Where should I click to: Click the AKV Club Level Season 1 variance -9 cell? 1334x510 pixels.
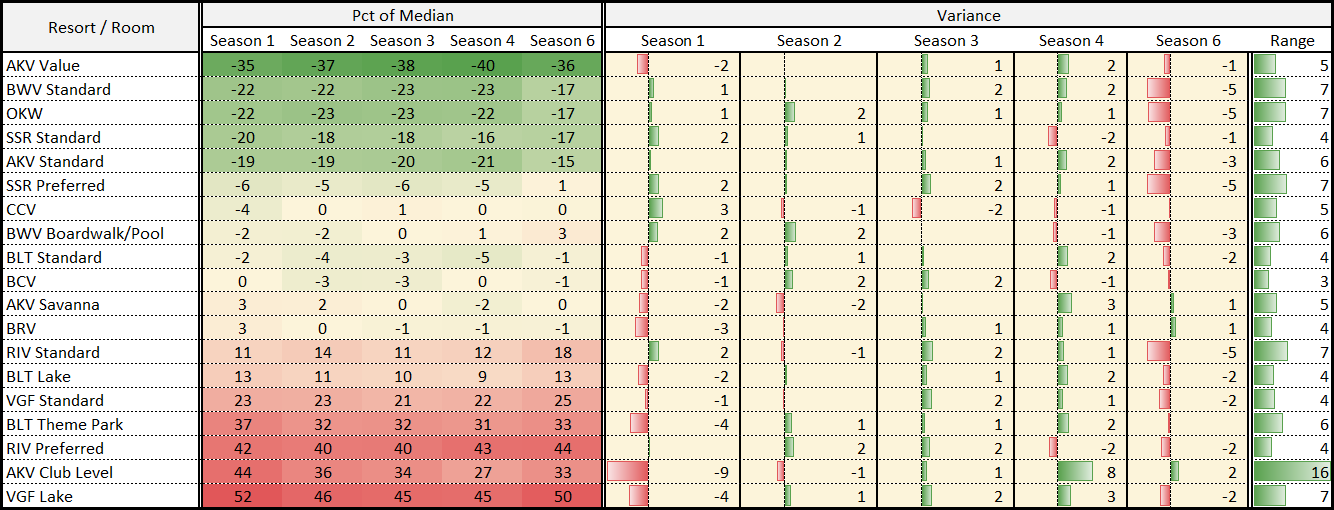click(672, 472)
